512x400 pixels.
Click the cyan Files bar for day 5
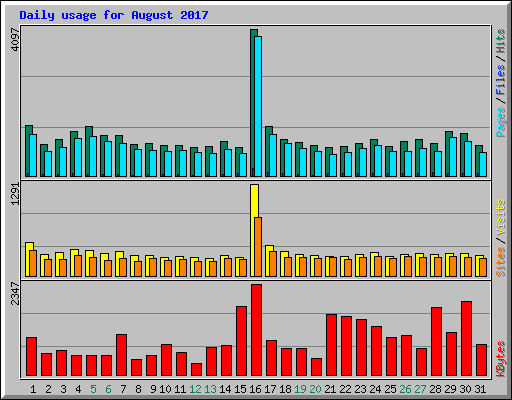click(93, 156)
